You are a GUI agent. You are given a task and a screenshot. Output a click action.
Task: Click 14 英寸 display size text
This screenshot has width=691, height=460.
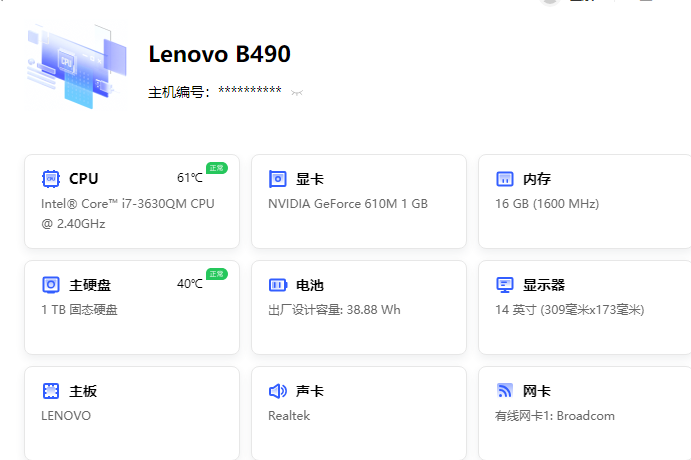coord(570,310)
